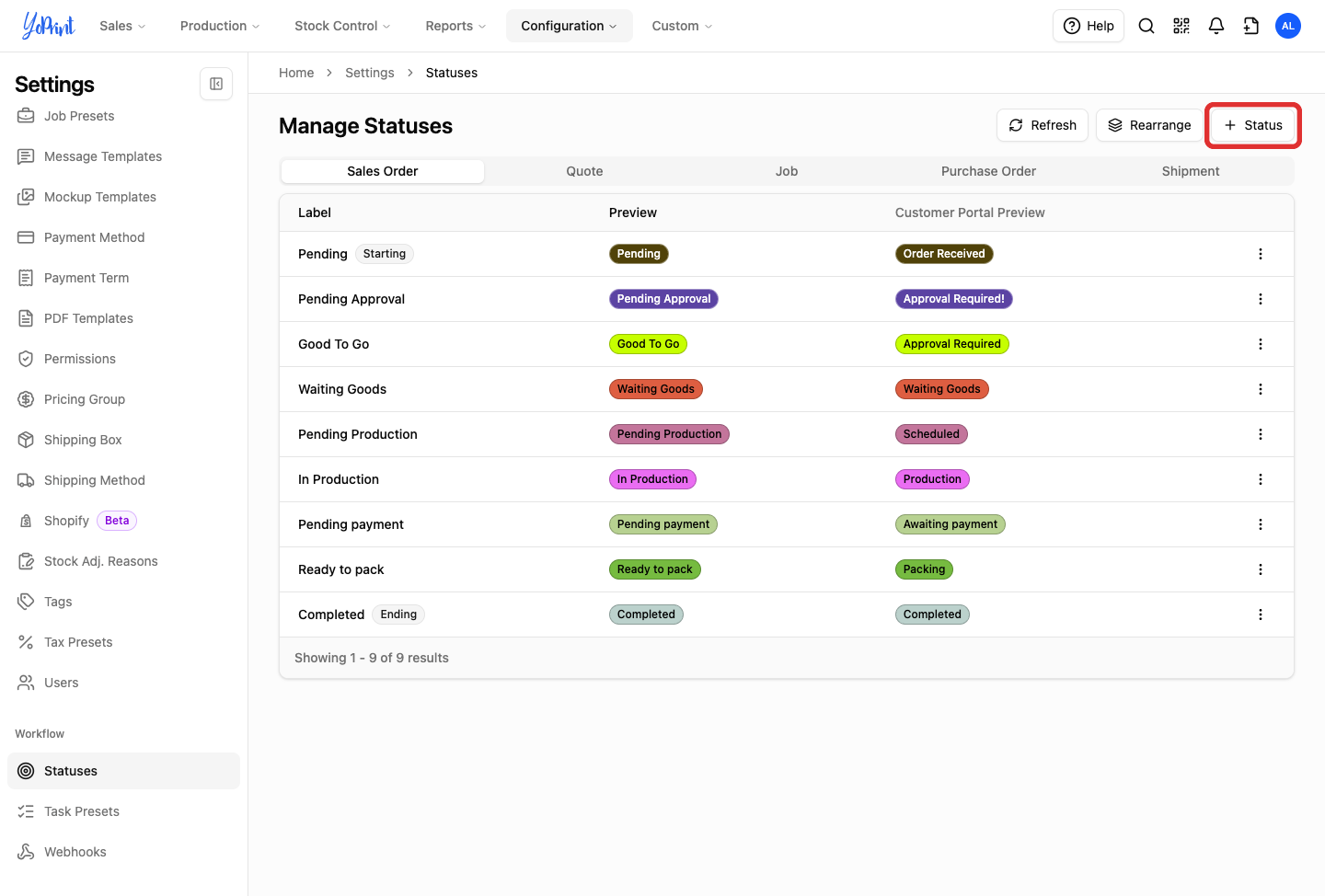Click the Pending Approval preview badge
The height and width of the screenshot is (896, 1325).
(x=663, y=299)
